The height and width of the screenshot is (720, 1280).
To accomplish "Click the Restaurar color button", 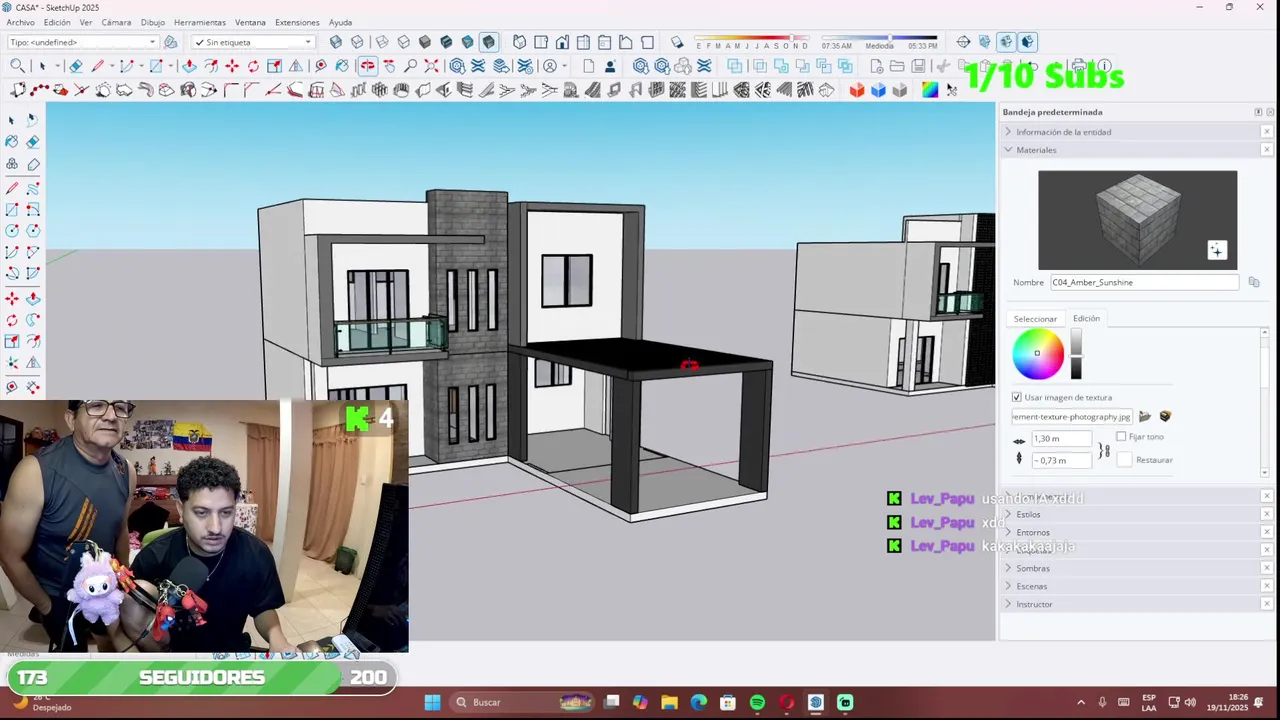I will coord(1154,460).
